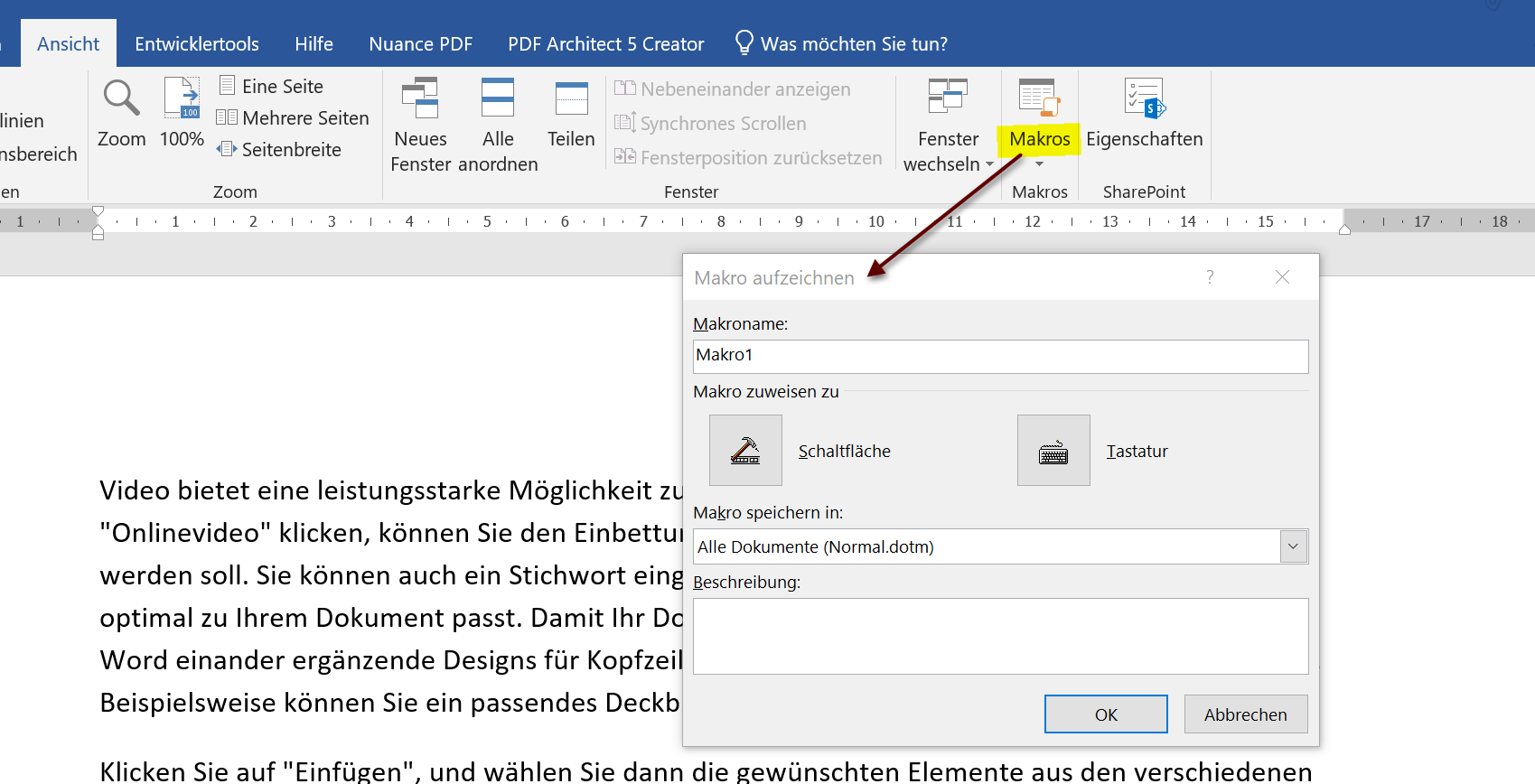Screen dimensions: 1535x784
Task: Select Seitenbreite zoom option
Action: (279, 149)
